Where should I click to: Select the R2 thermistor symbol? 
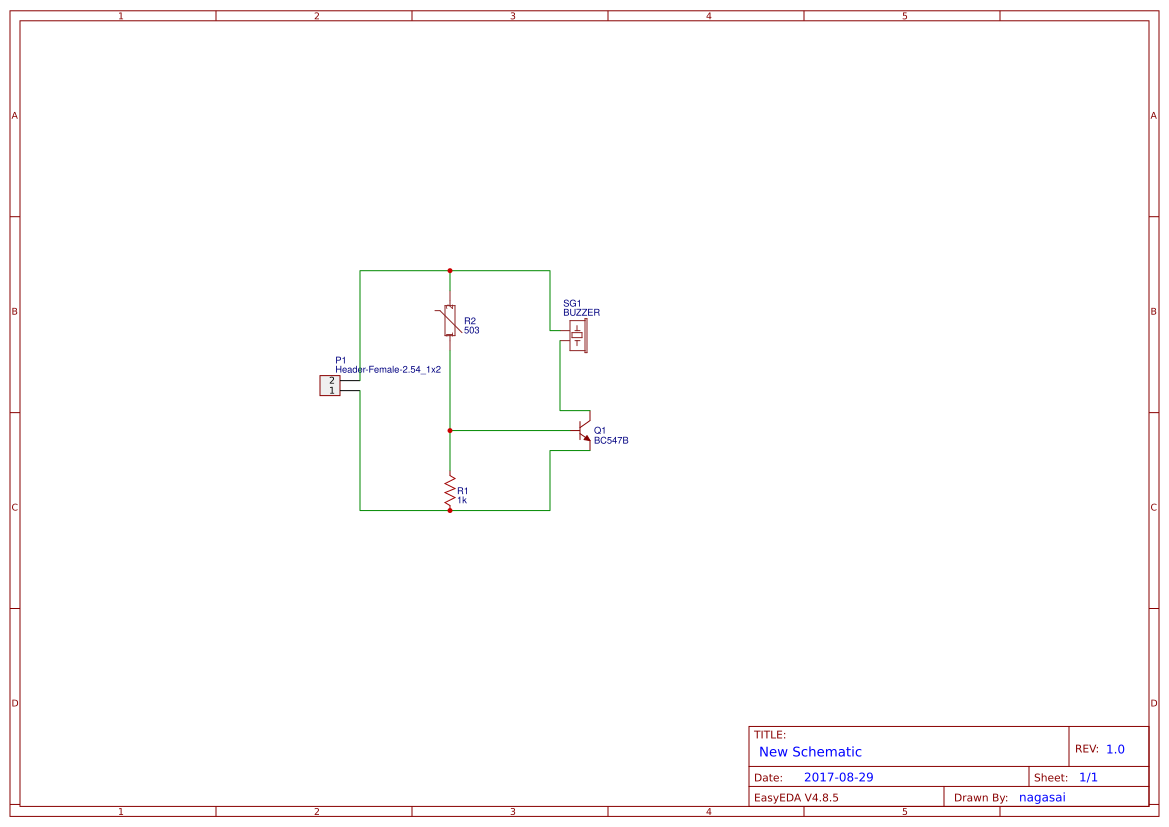coord(449,321)
